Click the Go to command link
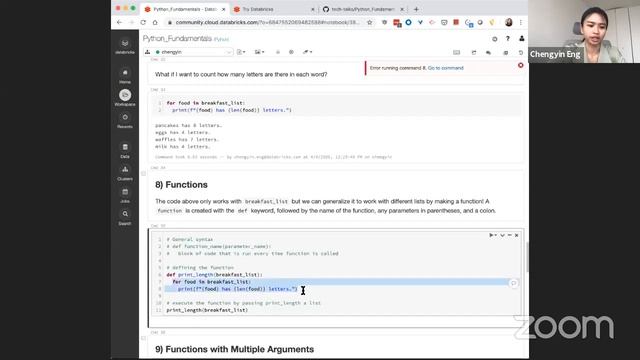Viewport: 640px width, 360px height. [x=445, y=68]
